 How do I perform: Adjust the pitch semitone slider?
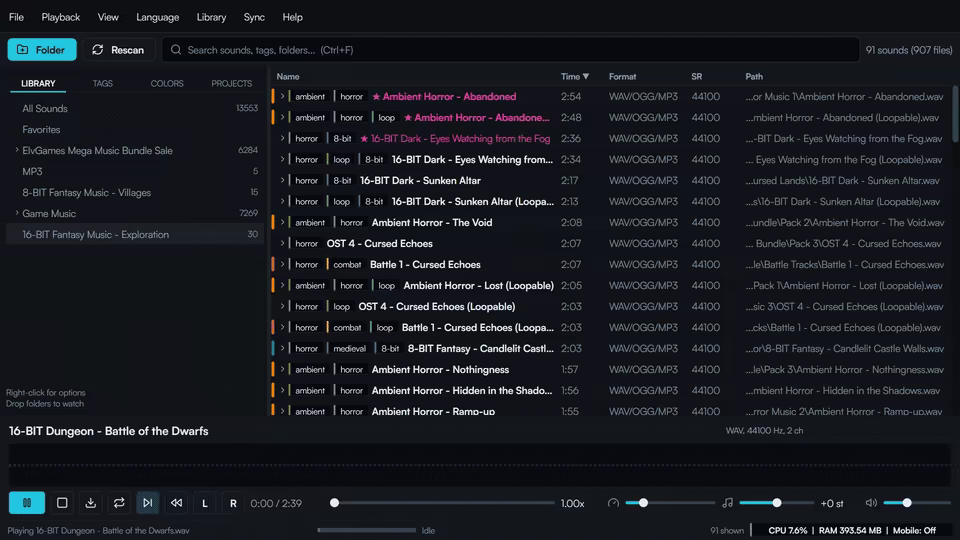pos(776,503)
